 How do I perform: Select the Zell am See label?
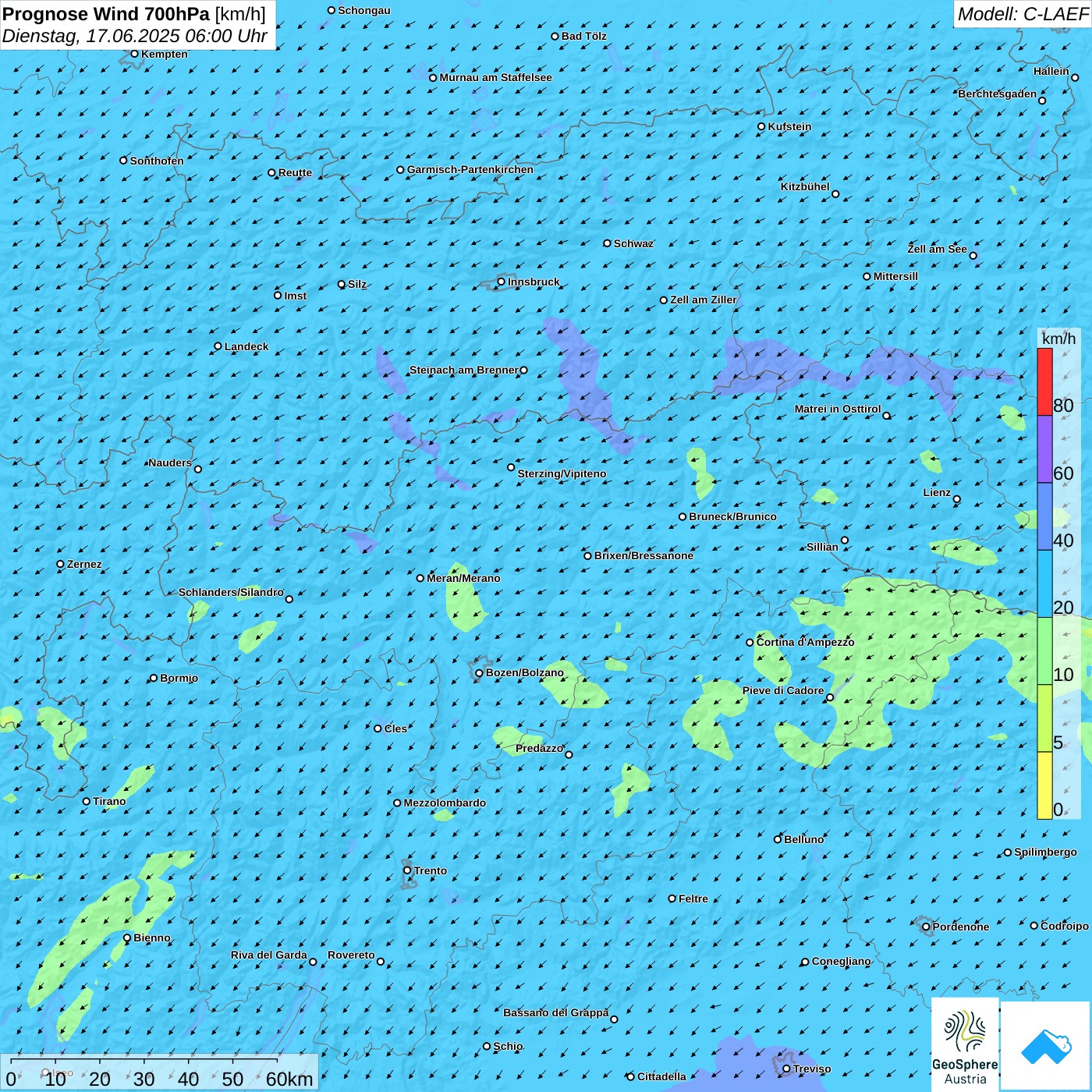pos(937,249)
